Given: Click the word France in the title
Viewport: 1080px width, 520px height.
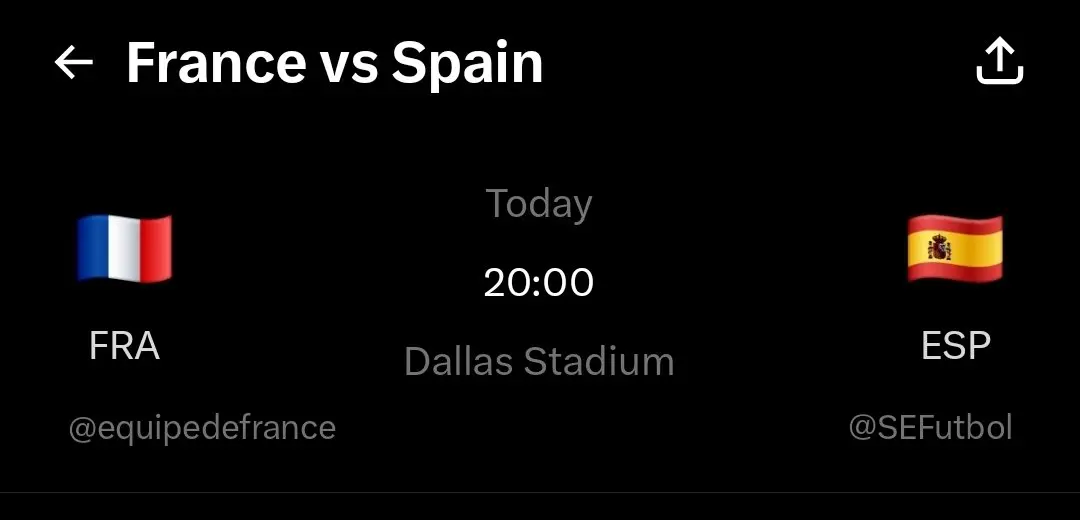Looking at the screenshot, I should tap(216, 63).
